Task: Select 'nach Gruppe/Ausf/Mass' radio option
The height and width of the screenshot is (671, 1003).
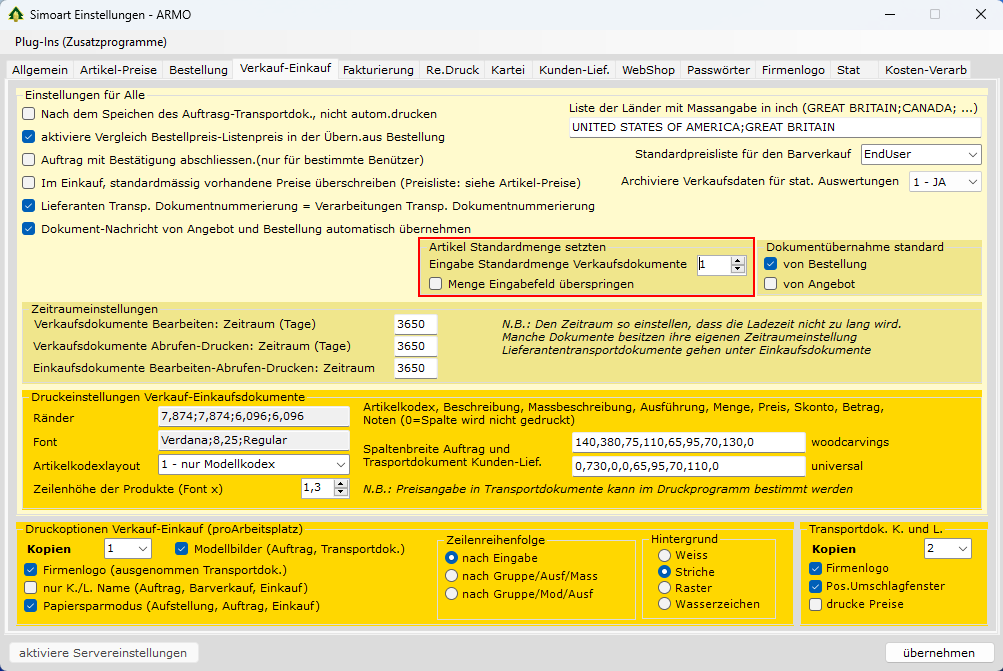Action: pyautogui.click(x=452, y=576)
